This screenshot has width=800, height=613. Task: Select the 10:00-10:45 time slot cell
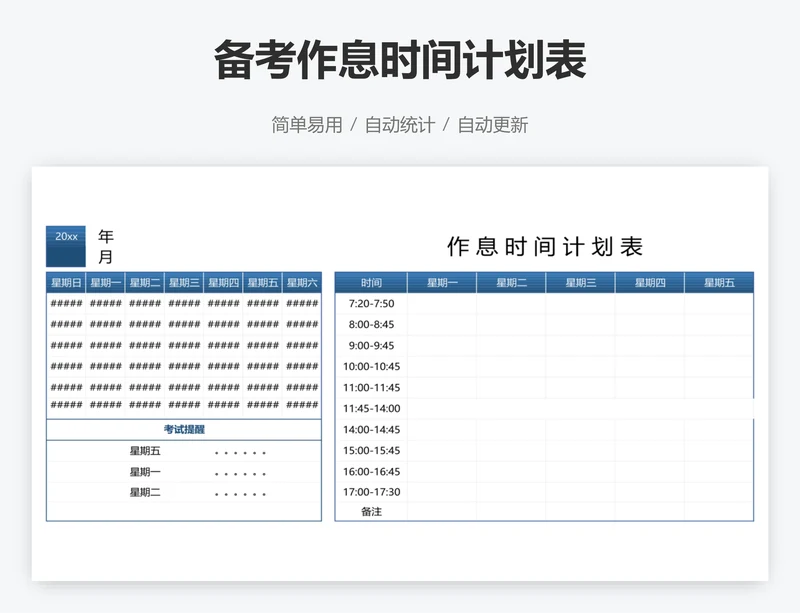(371, 367)
